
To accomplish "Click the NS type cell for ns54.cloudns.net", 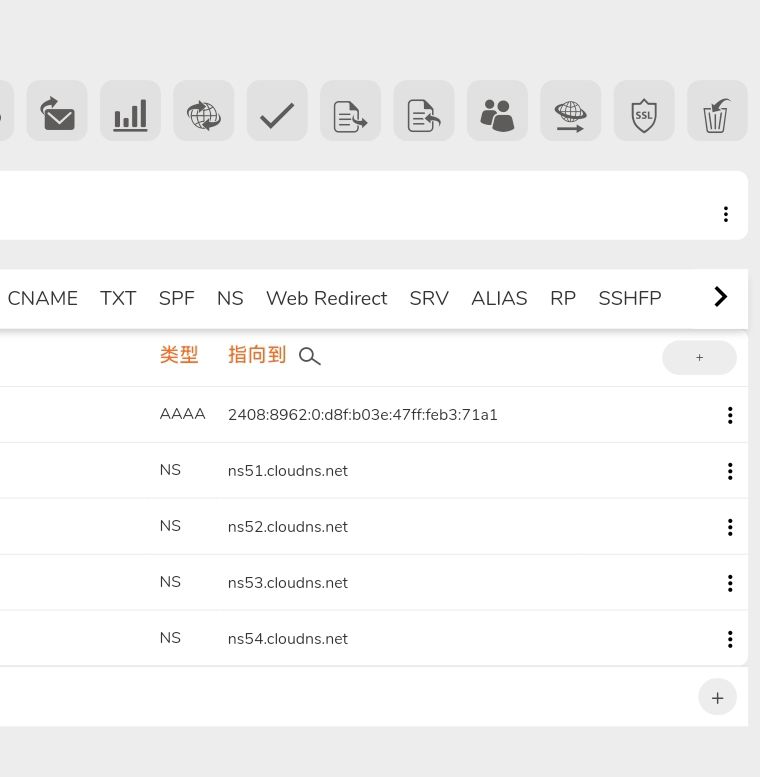I will click(x=170, y=638).
